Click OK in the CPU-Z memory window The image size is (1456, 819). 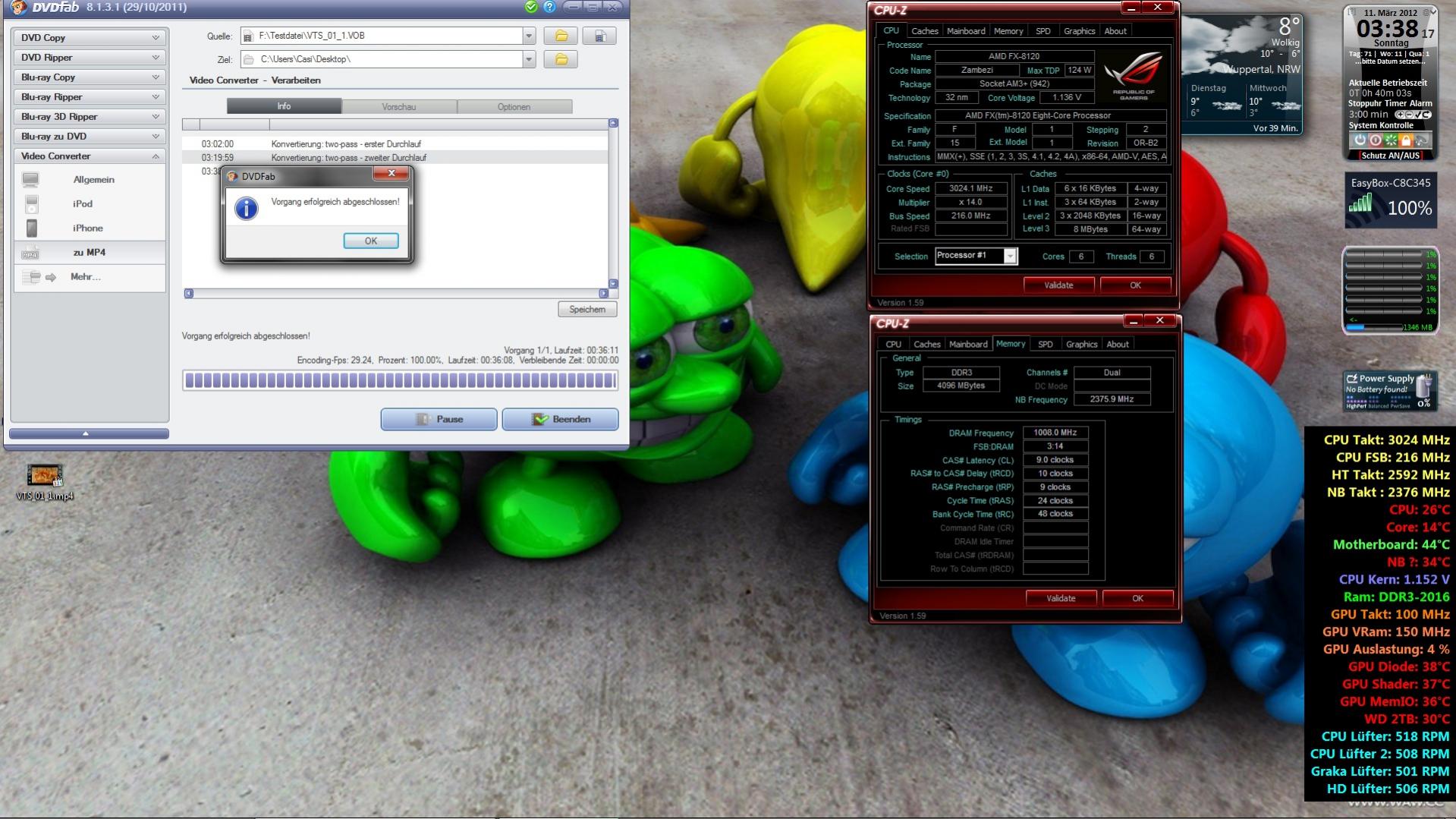tap(1137, 599)
